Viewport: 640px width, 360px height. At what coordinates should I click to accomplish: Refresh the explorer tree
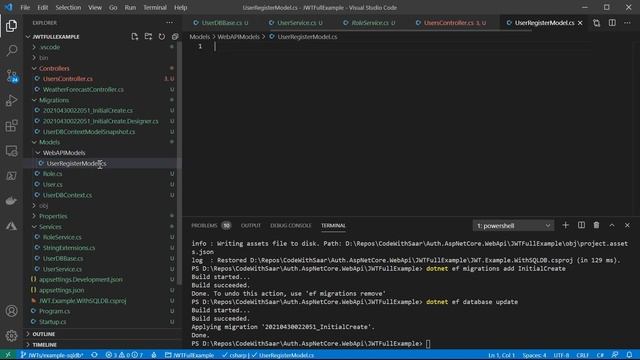(x=162, y=37)
